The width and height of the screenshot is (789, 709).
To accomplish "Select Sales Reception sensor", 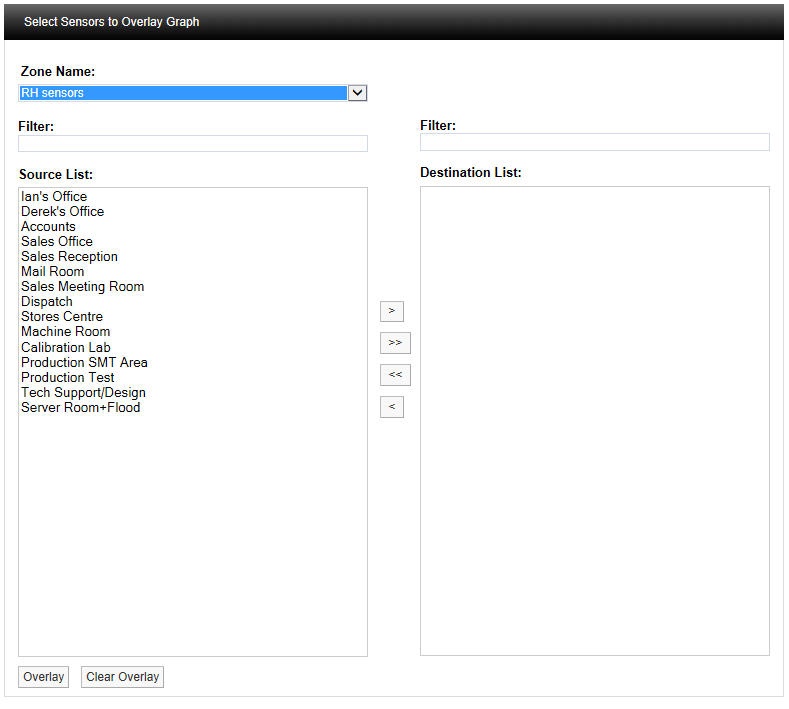I will click(x=69, y=257).
